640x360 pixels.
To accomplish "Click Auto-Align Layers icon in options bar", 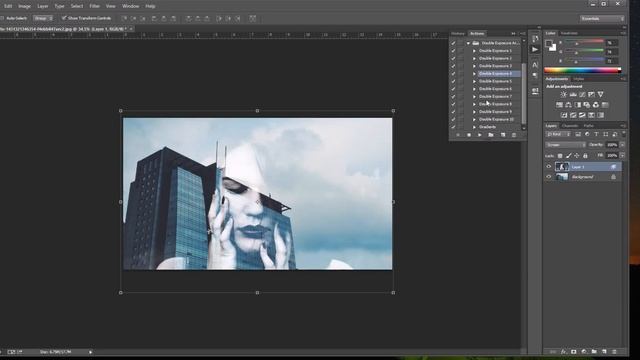I will 253,18.
